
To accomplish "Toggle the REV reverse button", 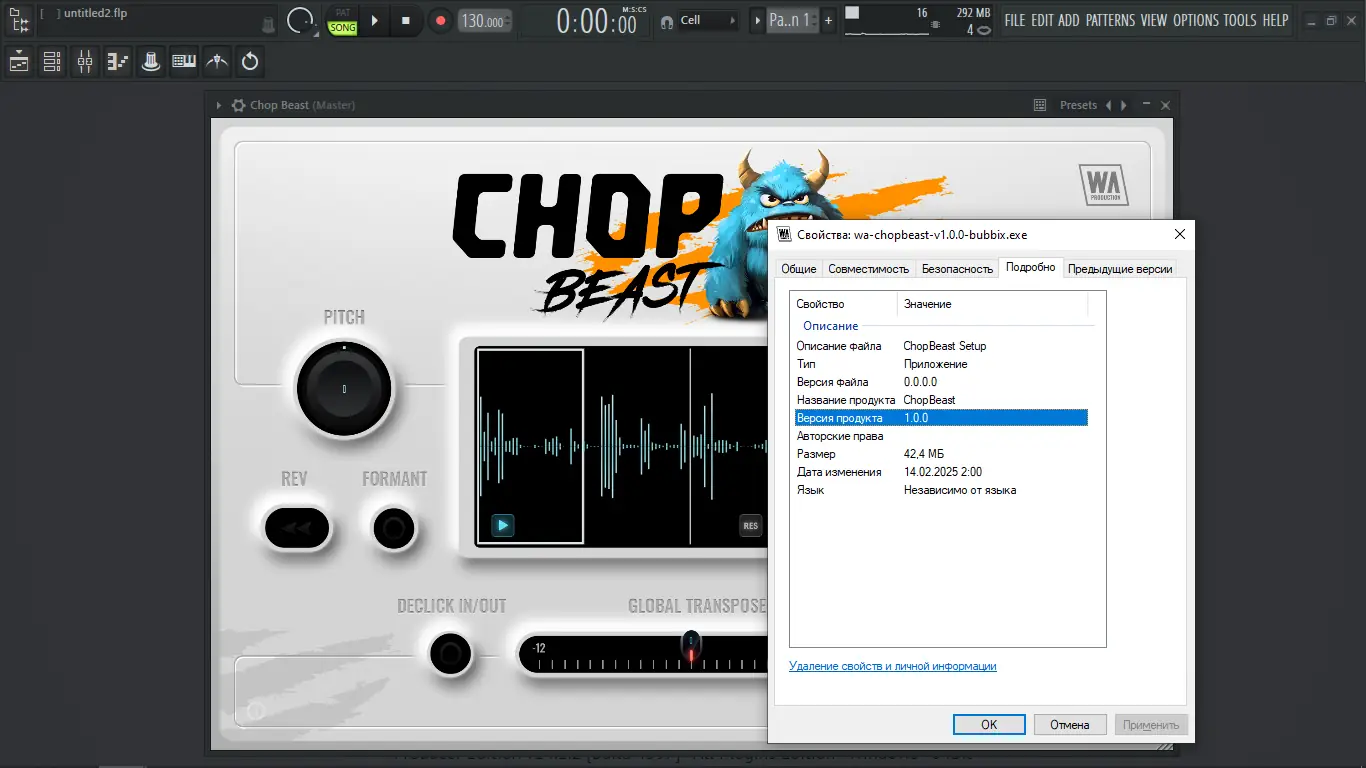I will [296, 528].
